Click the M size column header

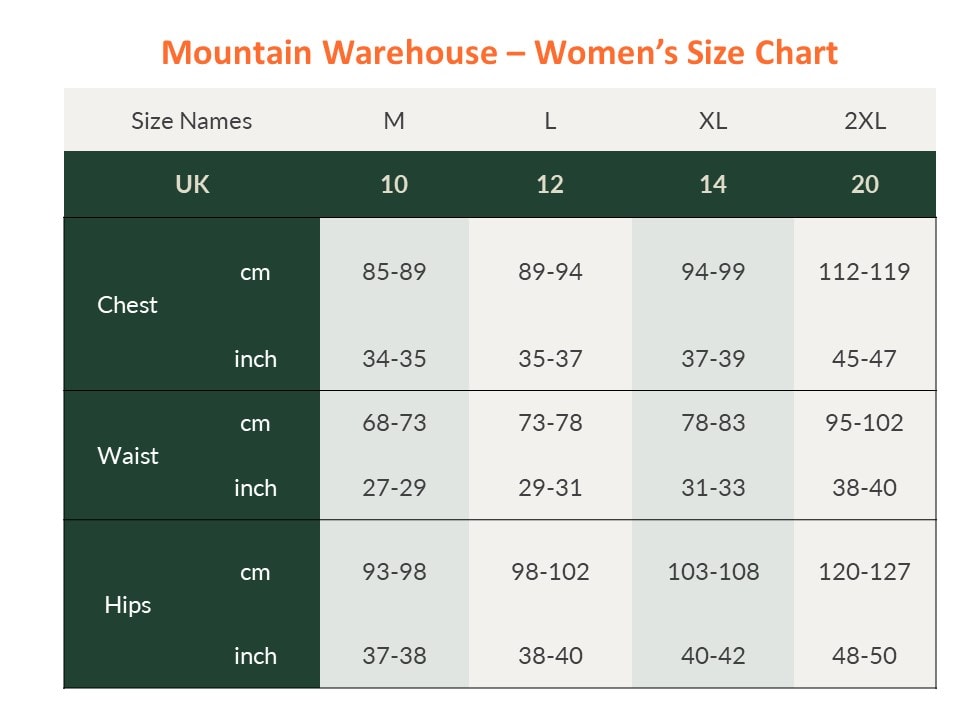tap(394, 121)
